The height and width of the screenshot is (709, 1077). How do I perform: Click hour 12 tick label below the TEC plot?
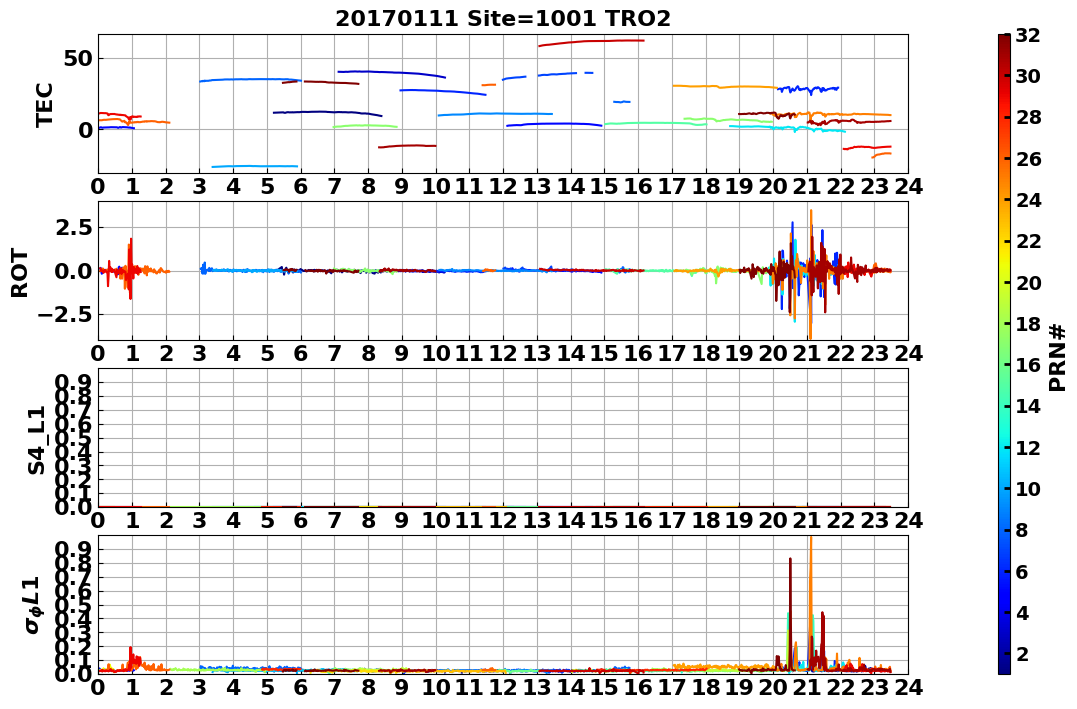(x=503, y=186)
